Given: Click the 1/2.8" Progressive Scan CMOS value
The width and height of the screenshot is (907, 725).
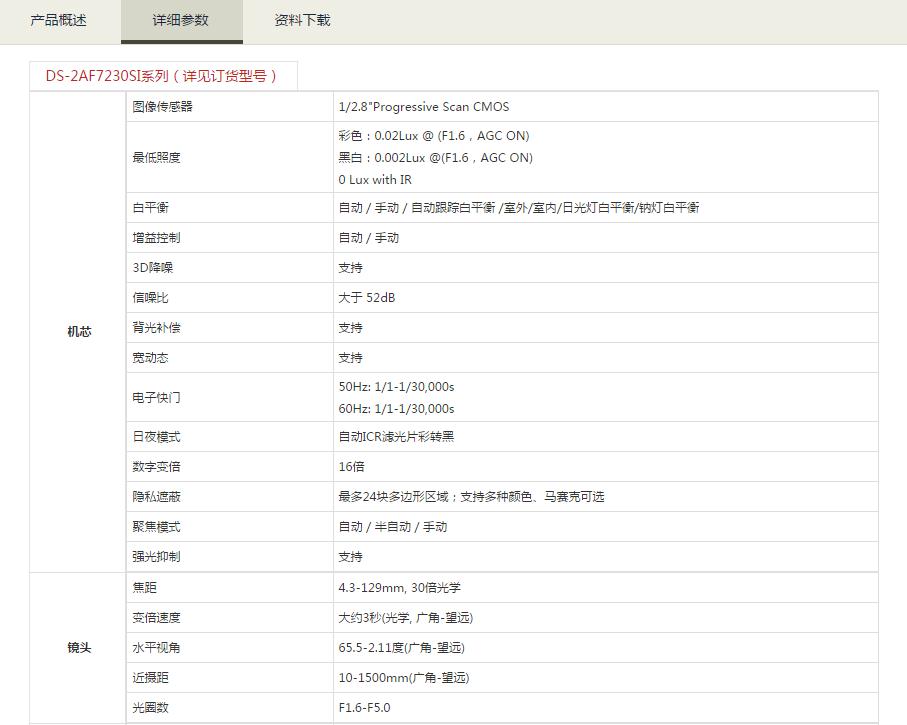Looking at the screenshot, I should pos(424,107).
